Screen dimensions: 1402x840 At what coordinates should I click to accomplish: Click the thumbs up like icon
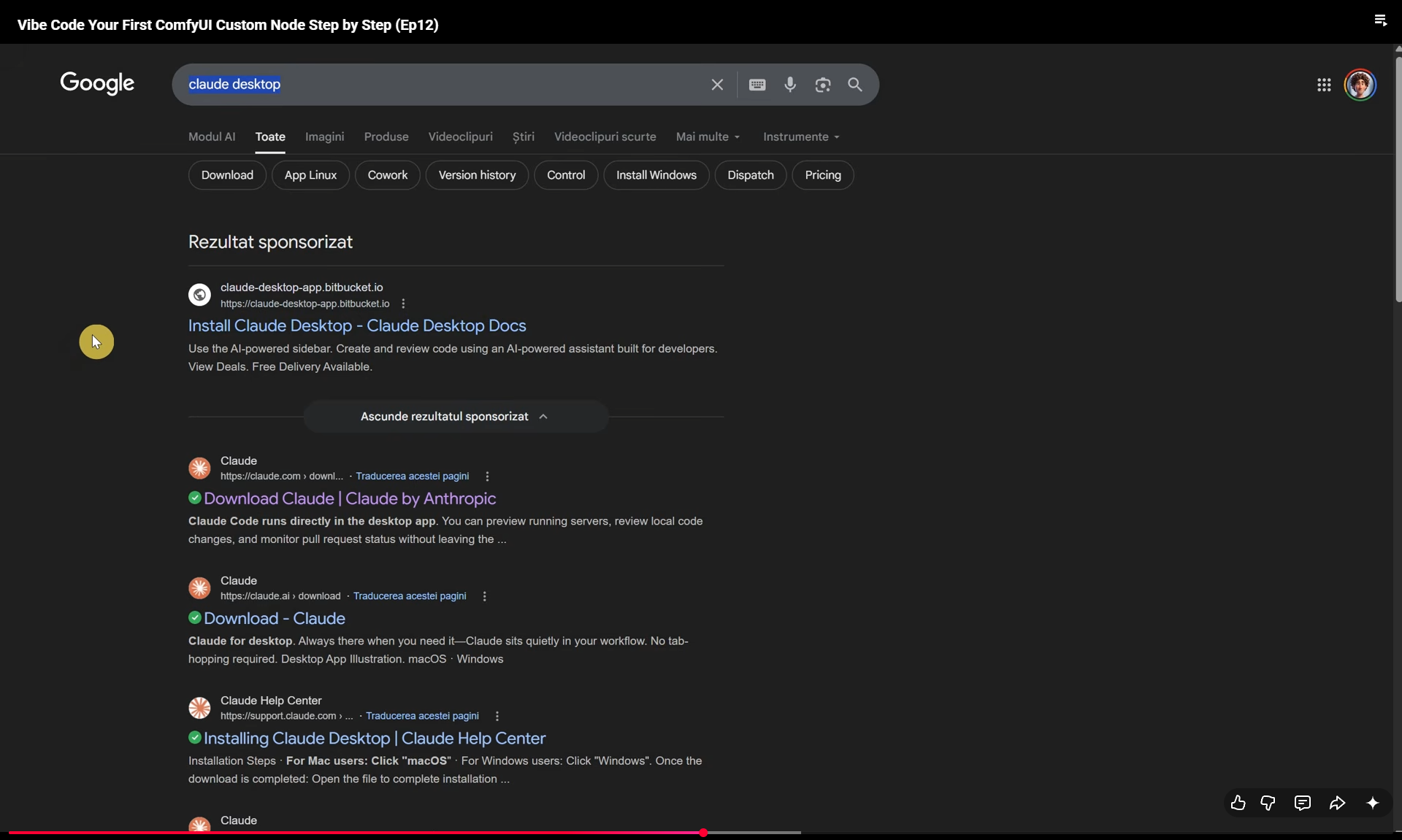tap(1238, 803)
